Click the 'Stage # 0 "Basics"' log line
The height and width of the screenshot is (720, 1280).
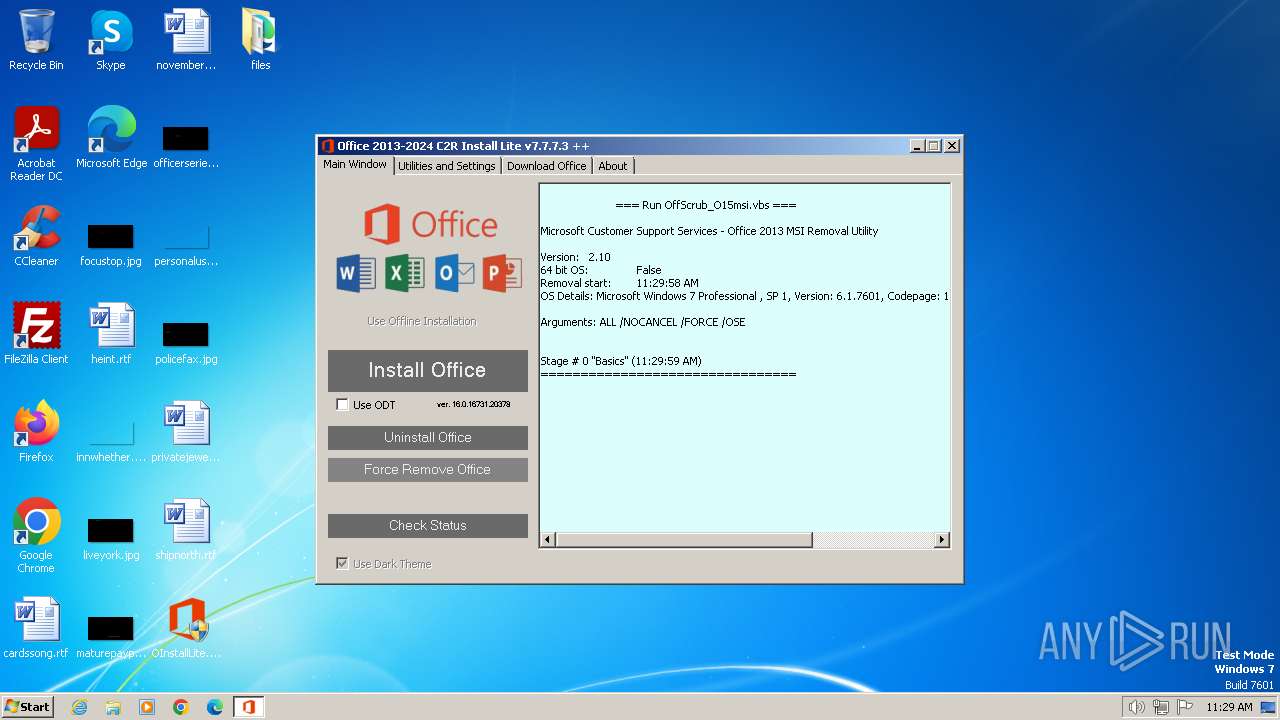pos(621,361)
